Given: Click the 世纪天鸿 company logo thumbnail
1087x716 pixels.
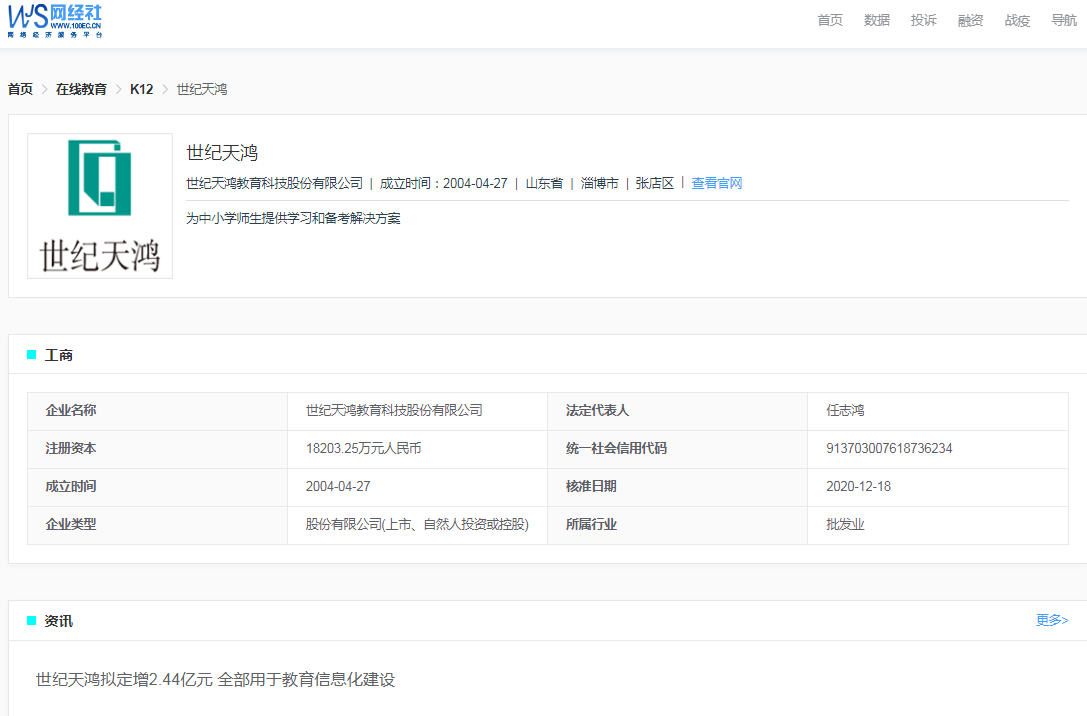Looking at the screenshot, I should (x=100, y=206).
